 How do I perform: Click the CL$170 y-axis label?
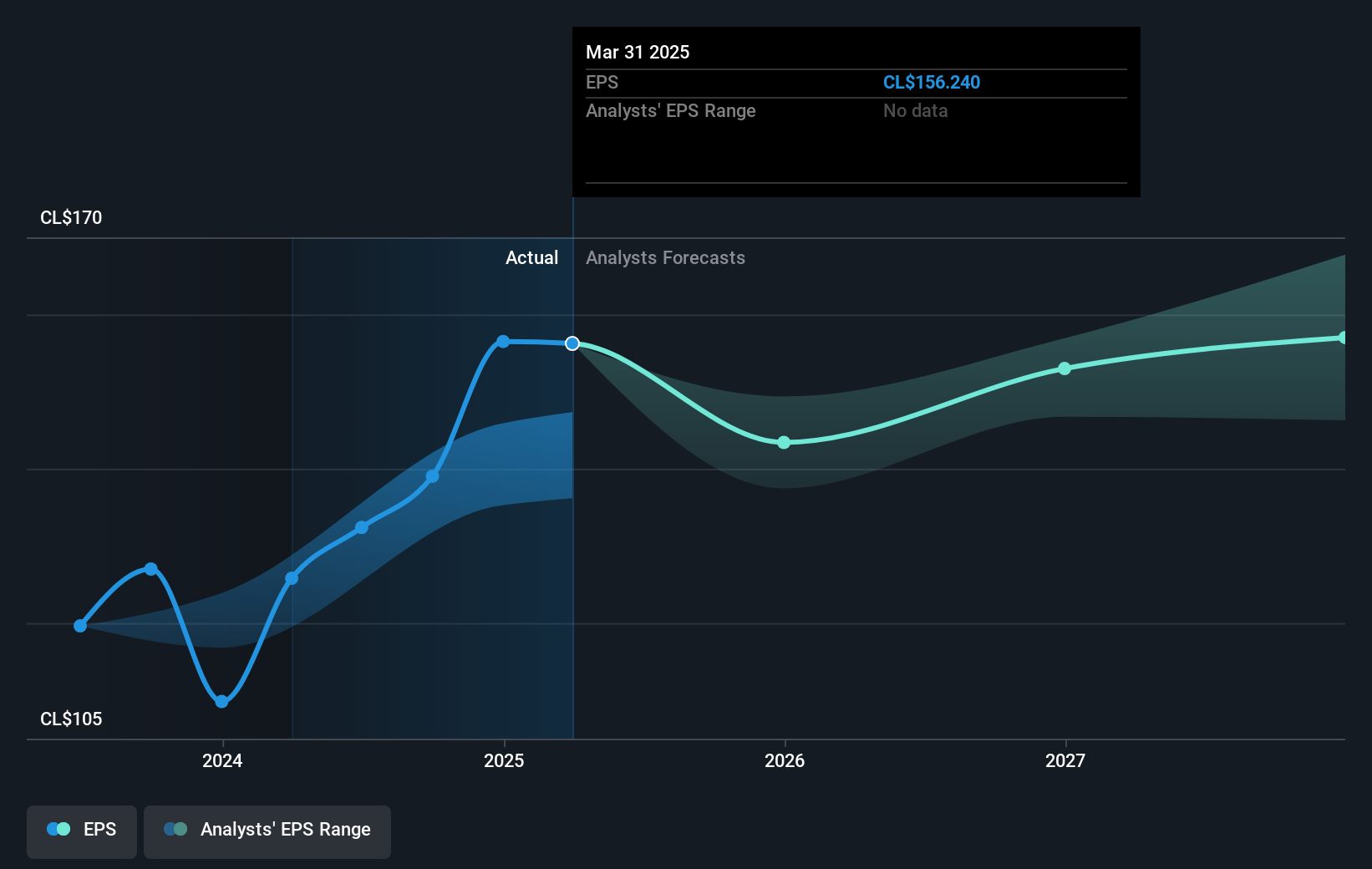coord(71,217)
